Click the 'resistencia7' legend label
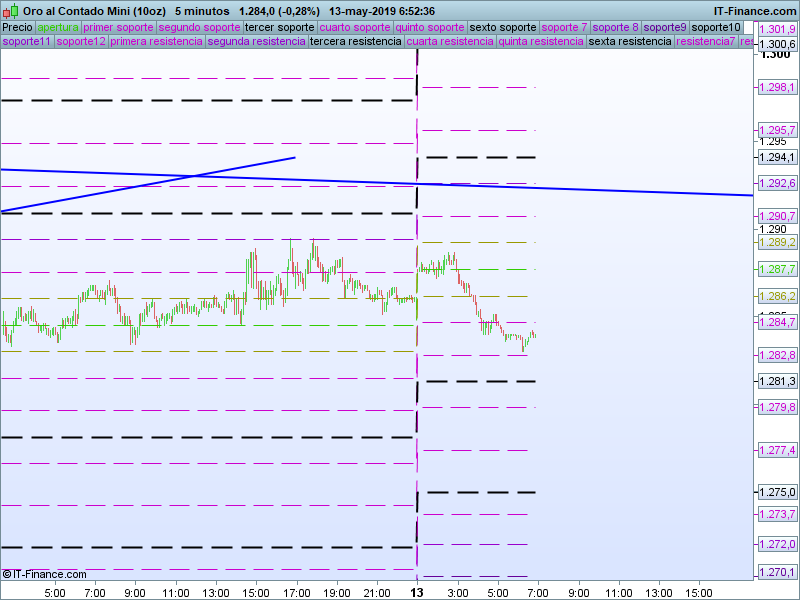The image size is (800, 600). [706, 42]
